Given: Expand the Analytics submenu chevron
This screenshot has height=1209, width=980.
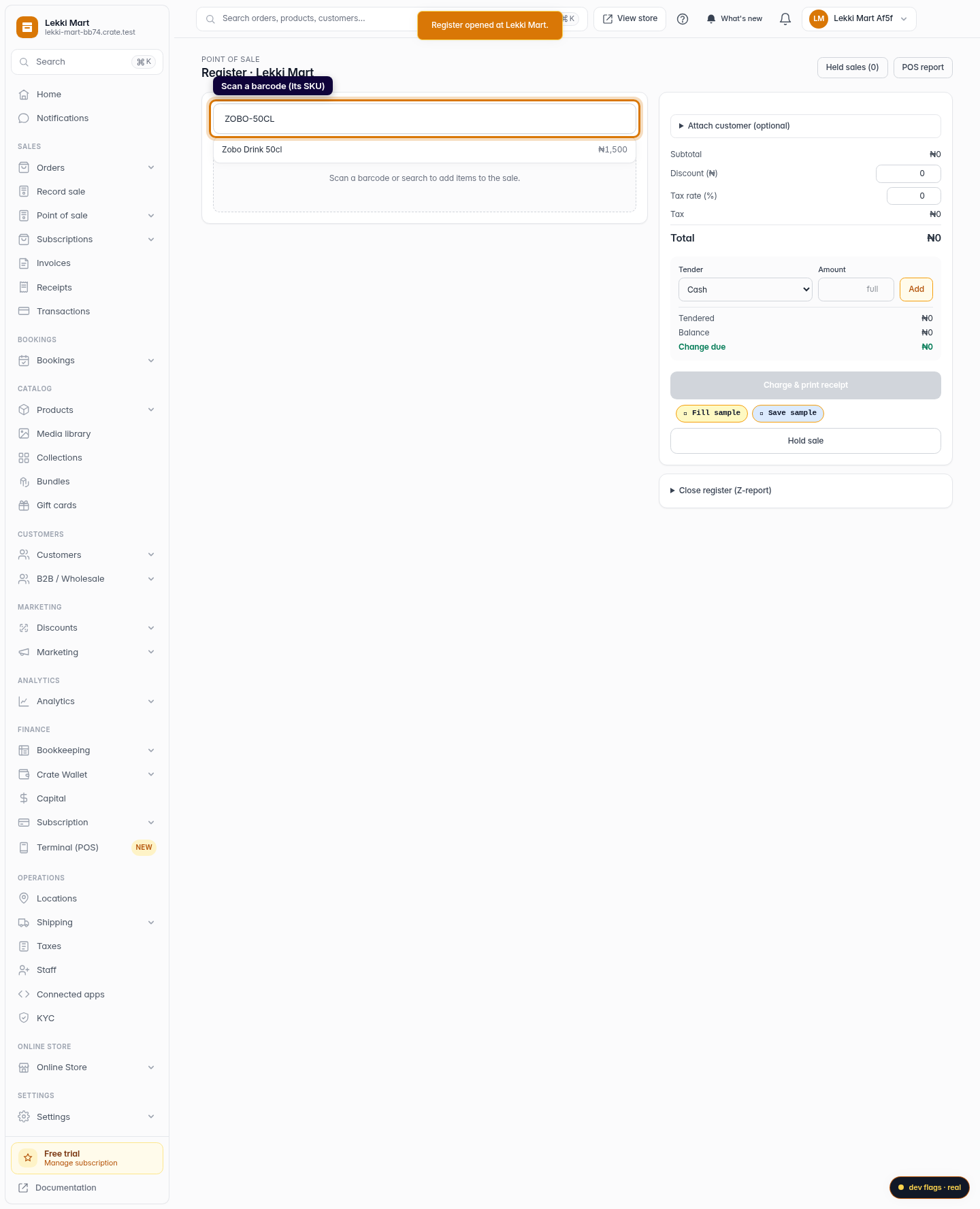Looking at the screenshot, I should pos(151,701).
